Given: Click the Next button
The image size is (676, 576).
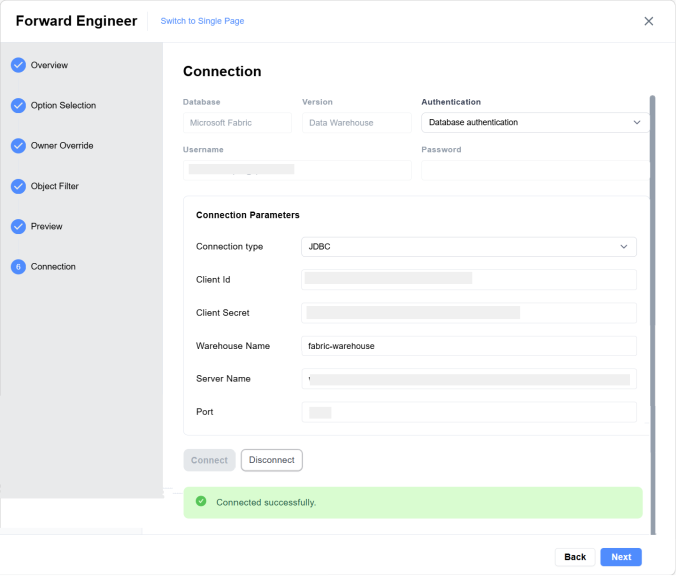Looking at the screenshot, I should (x=621, y=557).
